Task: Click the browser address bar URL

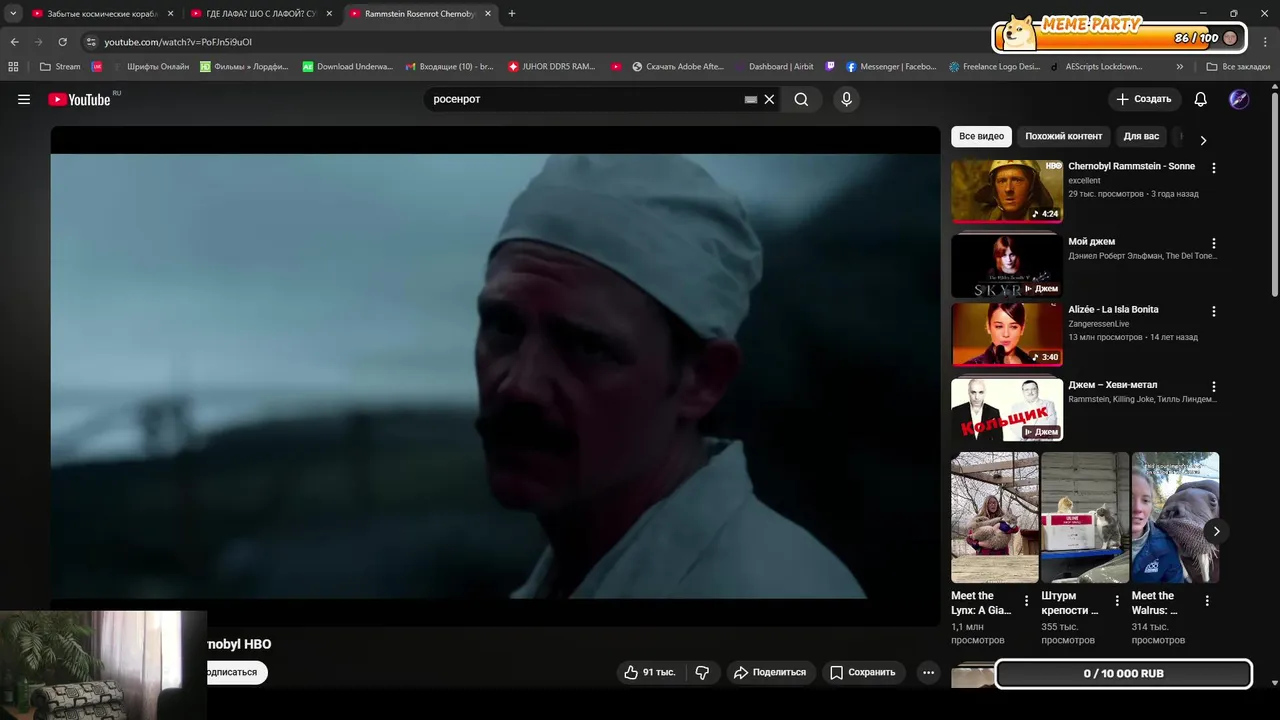Action: coord(178,42)
